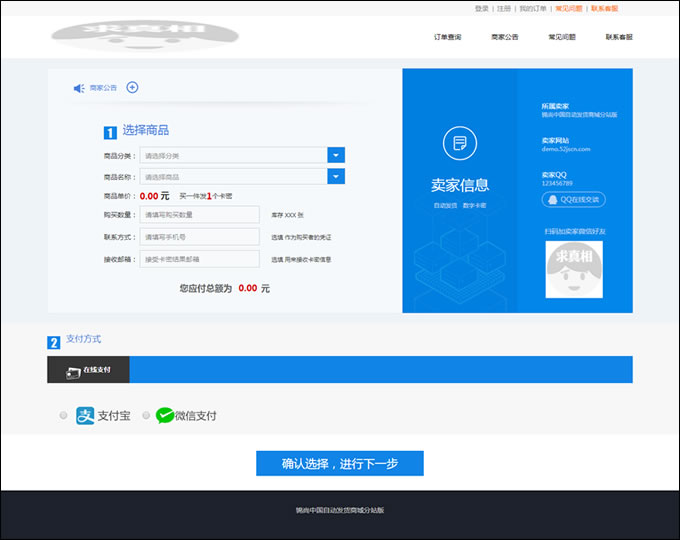Click the 商家公告 announcement label
The image size is (680, 540).
[103, 88]
